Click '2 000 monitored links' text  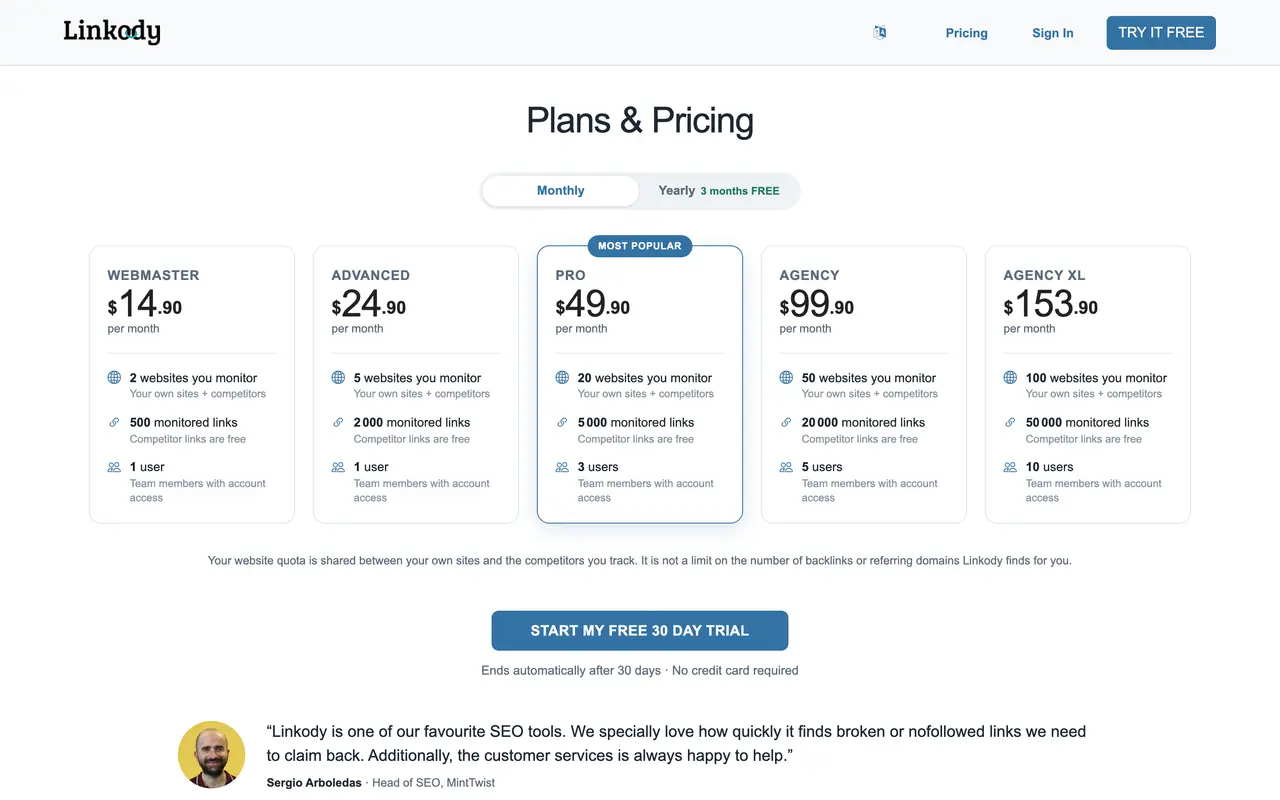pos(411,422)
